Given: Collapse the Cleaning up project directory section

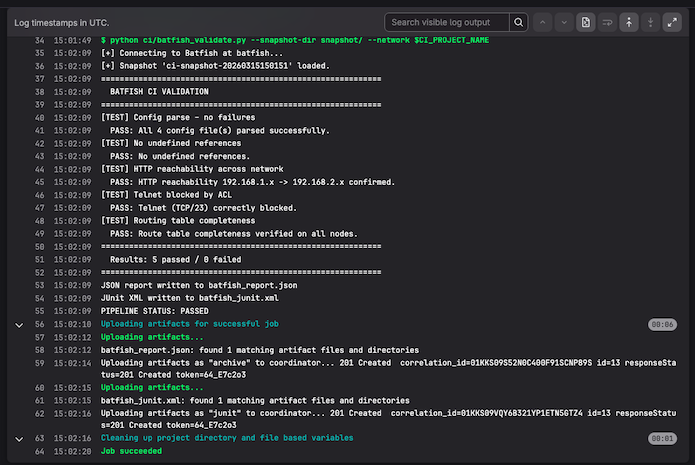Looking at the screenshot, I should [19, 439].
